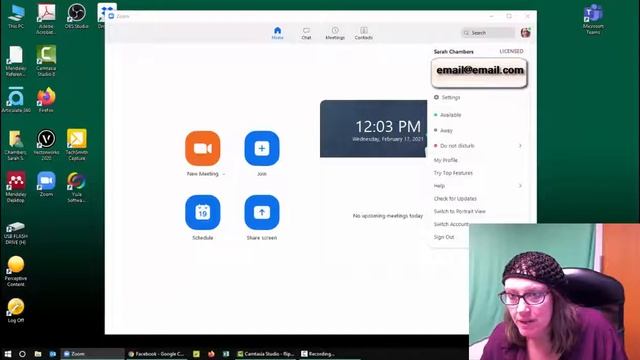Open Microsoft Teams desktop icon
Image resolution: width=640 pixels, height=360 pixels.
pos(593,20)
